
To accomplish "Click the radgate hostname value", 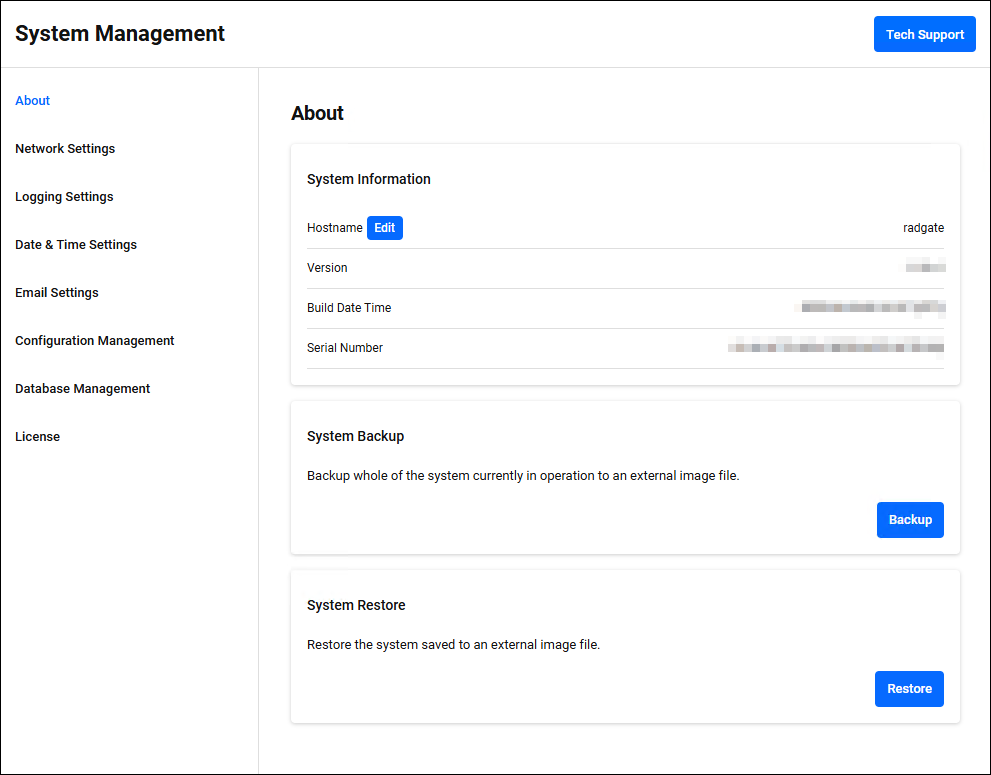I will click(923, 228).
